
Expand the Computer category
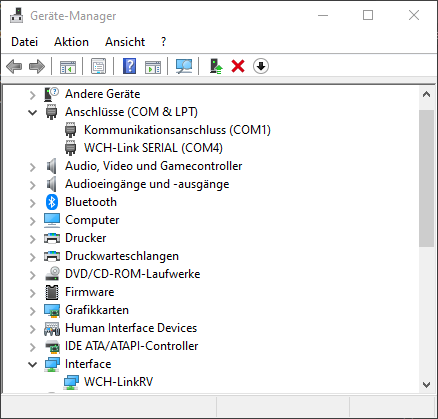tap(32, 221)
